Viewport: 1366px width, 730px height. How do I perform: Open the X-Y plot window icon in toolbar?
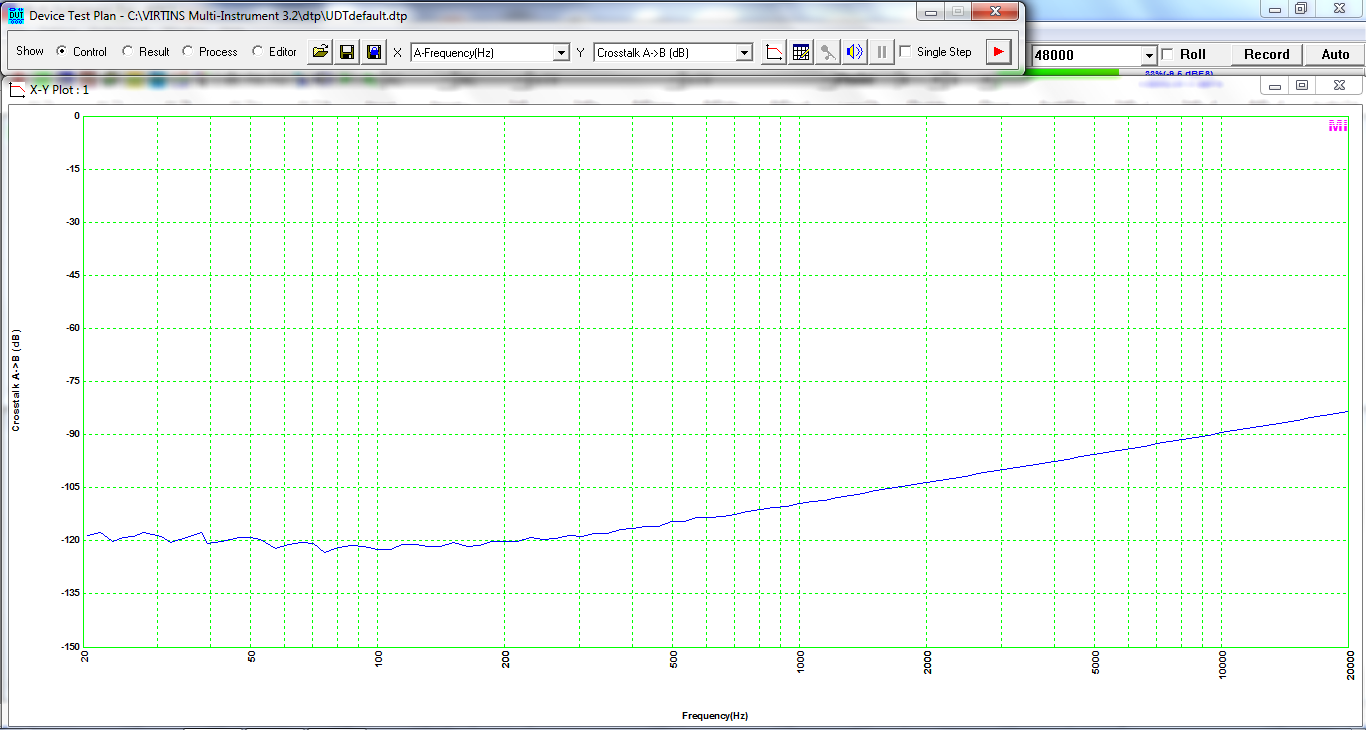[773, 52]
